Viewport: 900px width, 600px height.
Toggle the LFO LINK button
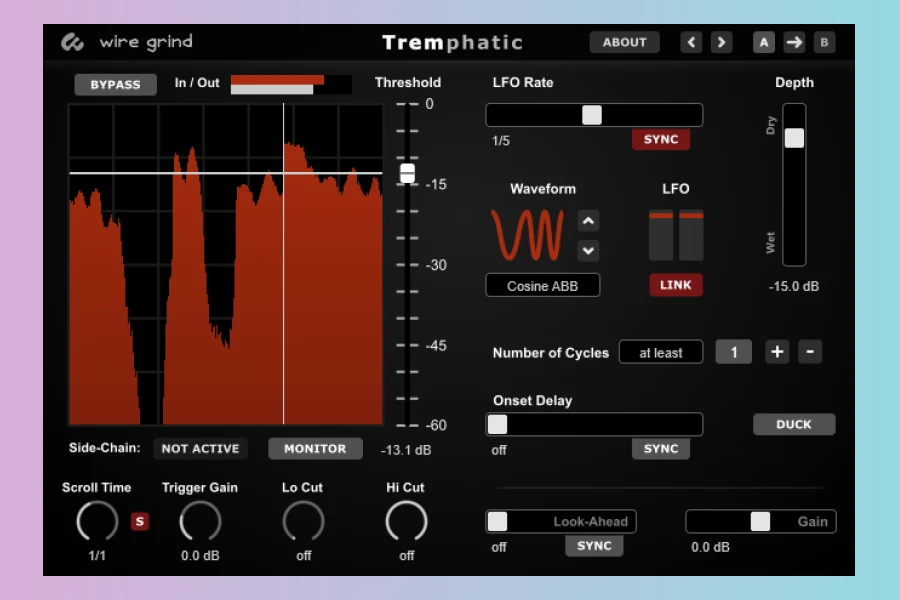click(x=676, y=285)
